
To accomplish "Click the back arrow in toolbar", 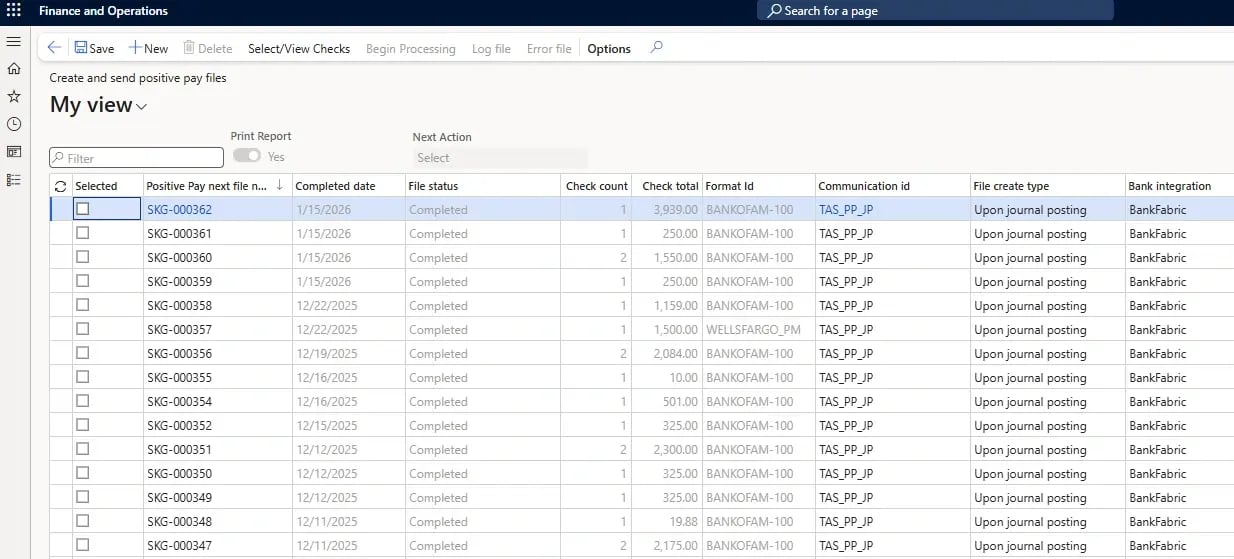I will coord(54,48).
